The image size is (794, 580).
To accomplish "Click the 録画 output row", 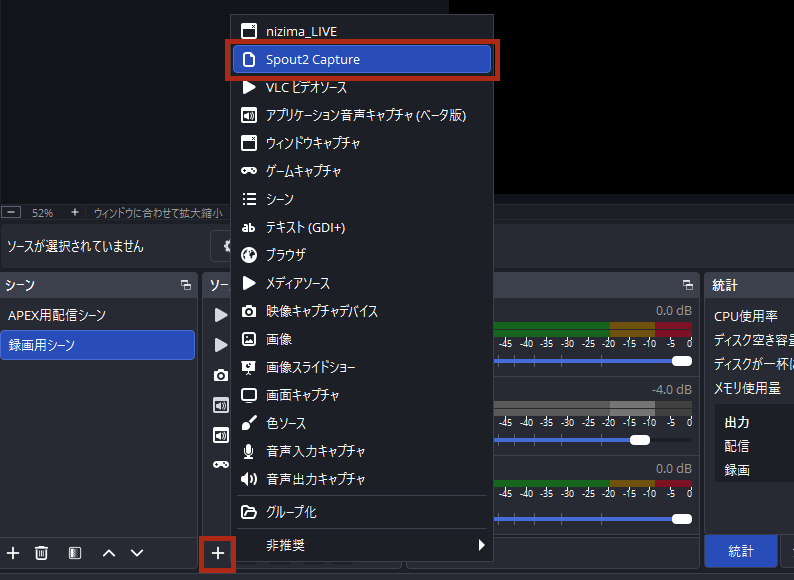I will (737, 470).
